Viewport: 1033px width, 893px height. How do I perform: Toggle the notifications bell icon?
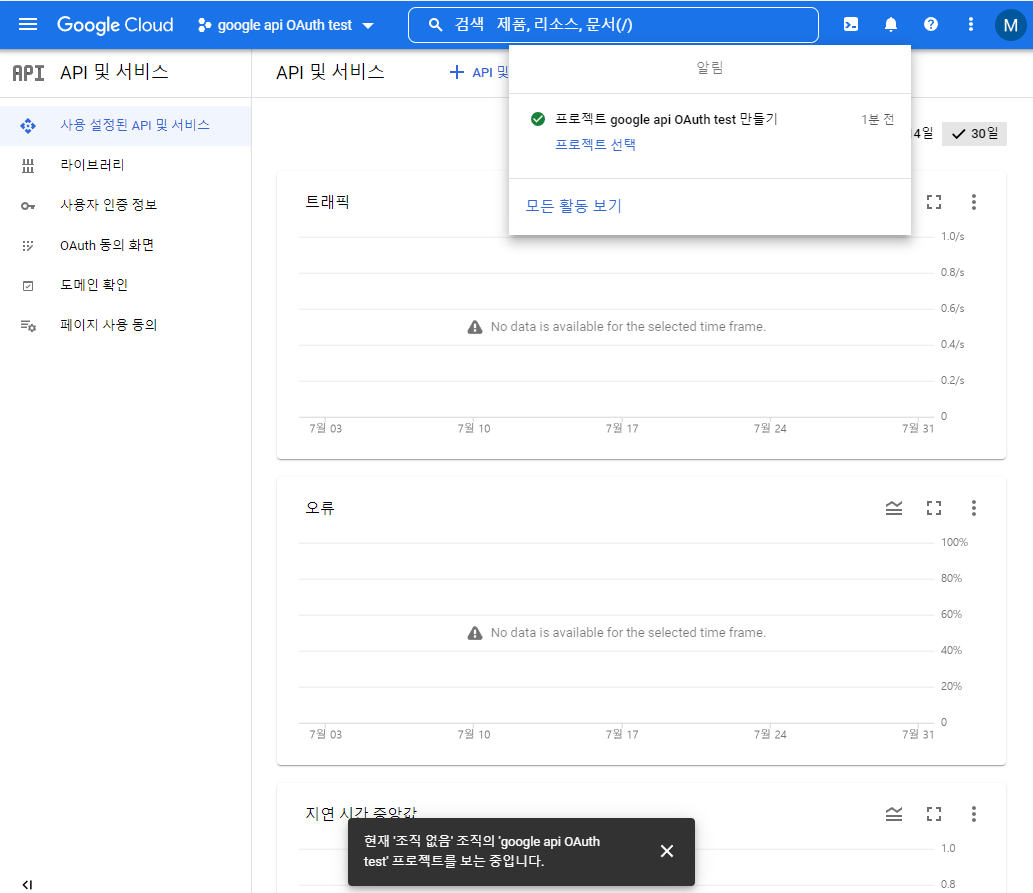tap(891, 24)
